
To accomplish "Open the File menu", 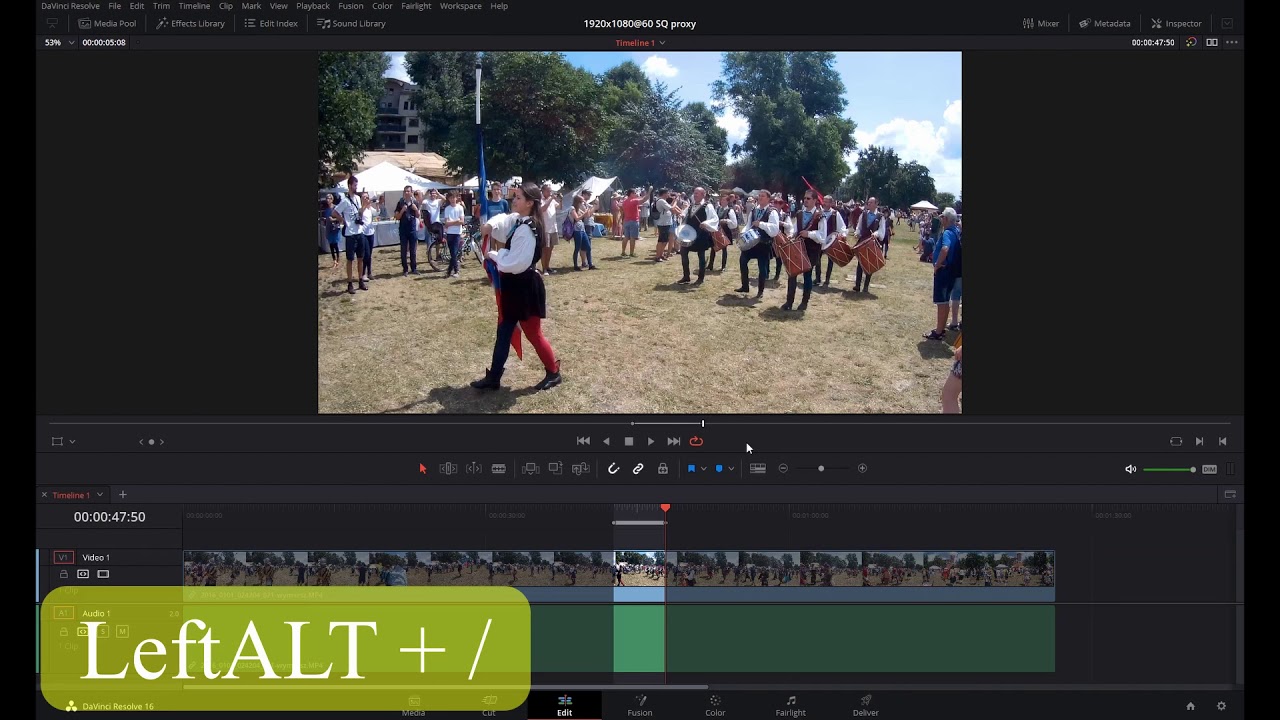I will coord(115,6).
